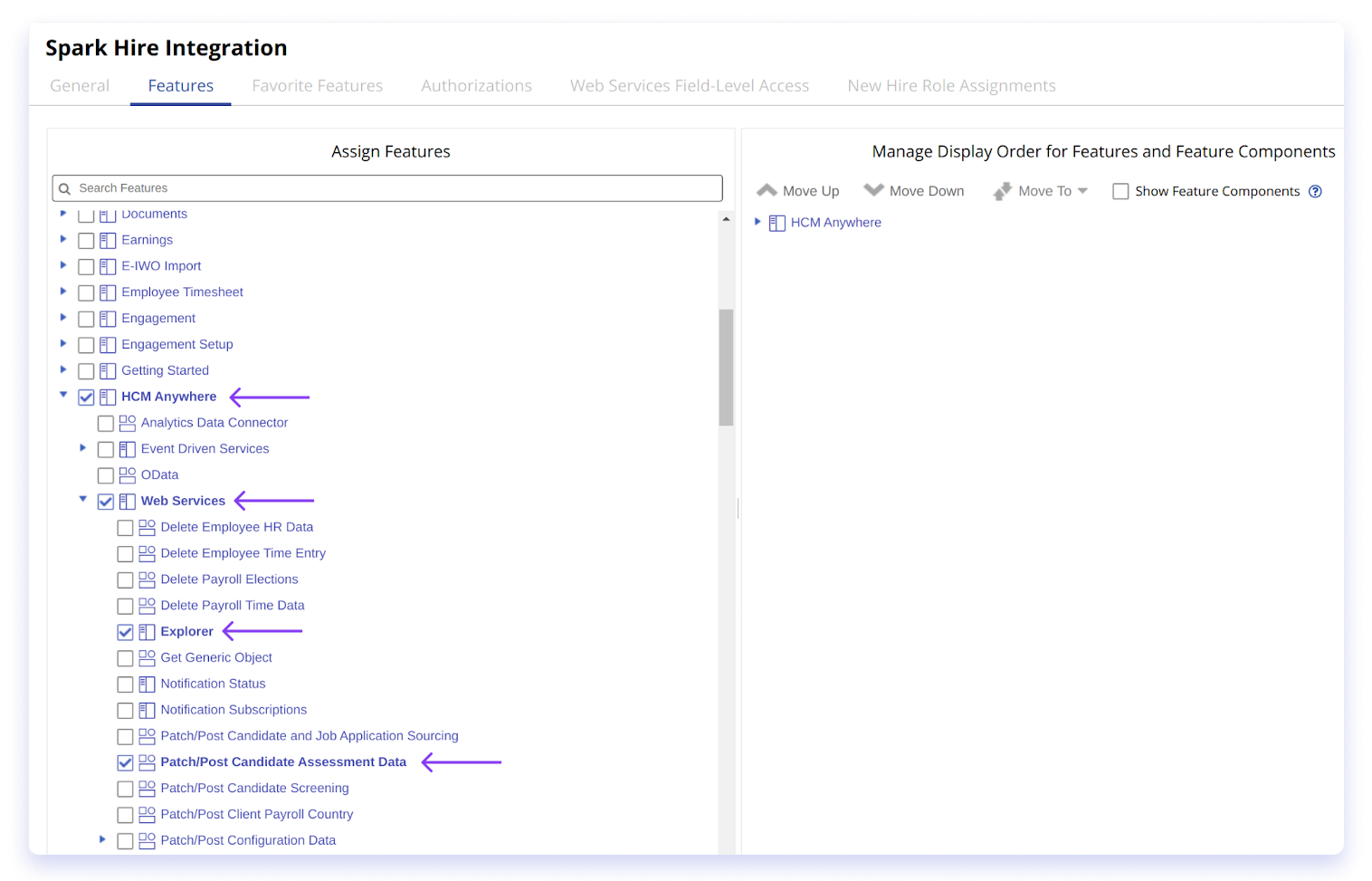This screenshot has width=1372, height=881.
Task: Select the Features tab
Action: [x=181, y=86]
